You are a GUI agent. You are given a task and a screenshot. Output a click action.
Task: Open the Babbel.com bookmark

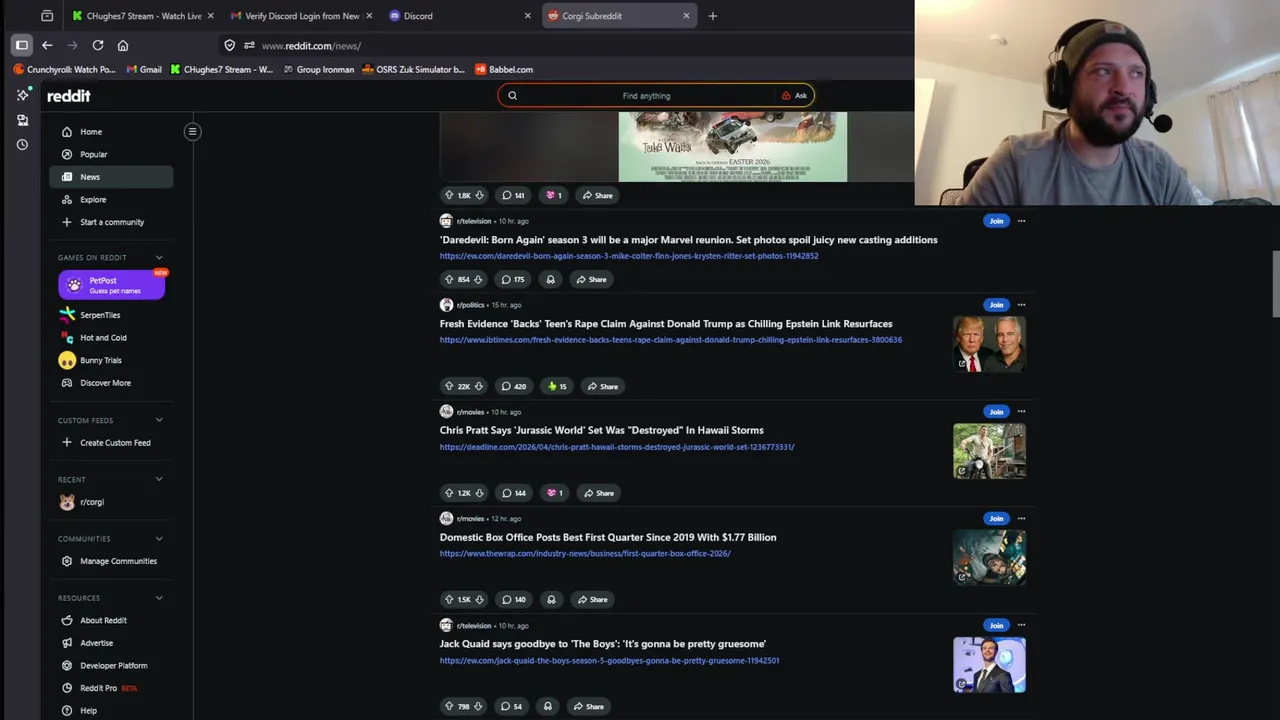pos(504,70)
